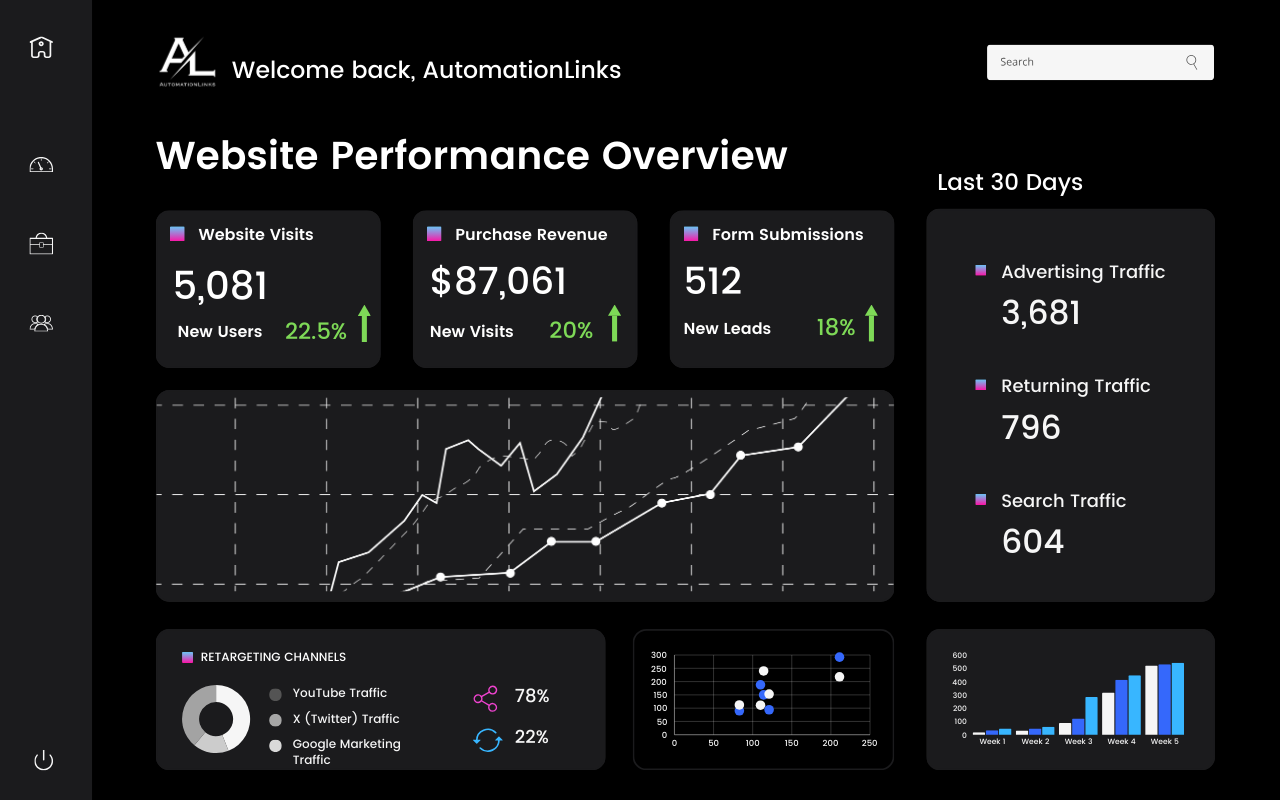
Task: Focus the Search input field
Action: coord(1100,62)
